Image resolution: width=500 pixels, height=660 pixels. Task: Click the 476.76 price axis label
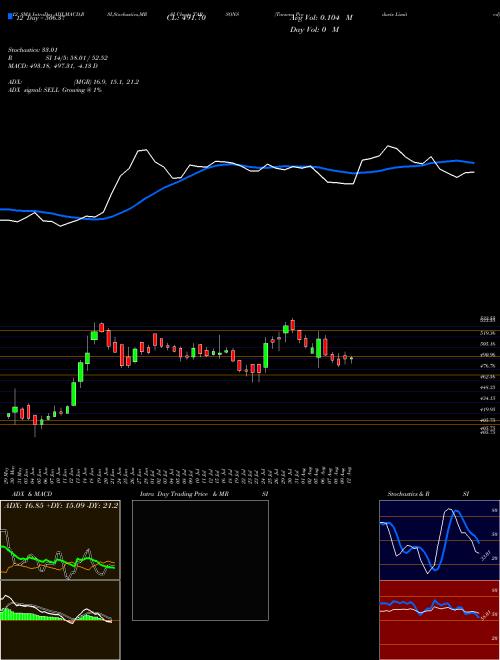pos(487,366)
